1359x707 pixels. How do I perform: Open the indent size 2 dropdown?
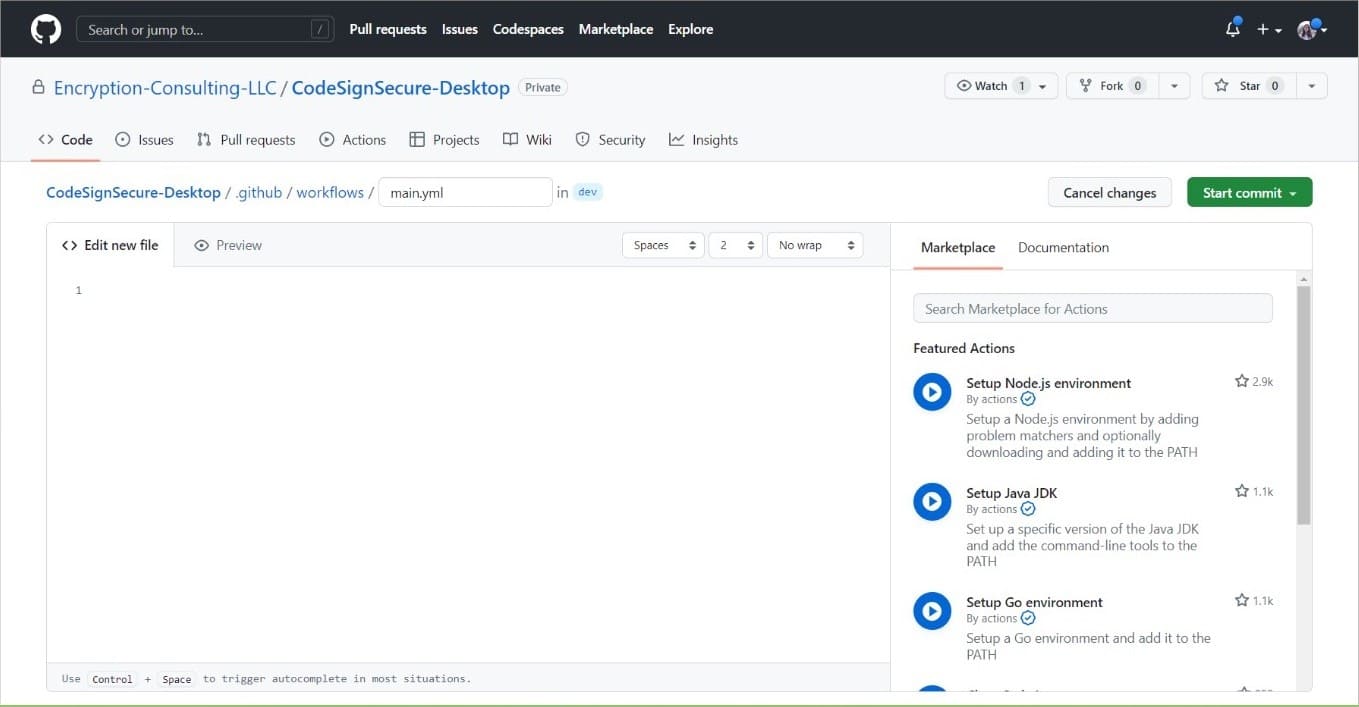coord(735,245)
